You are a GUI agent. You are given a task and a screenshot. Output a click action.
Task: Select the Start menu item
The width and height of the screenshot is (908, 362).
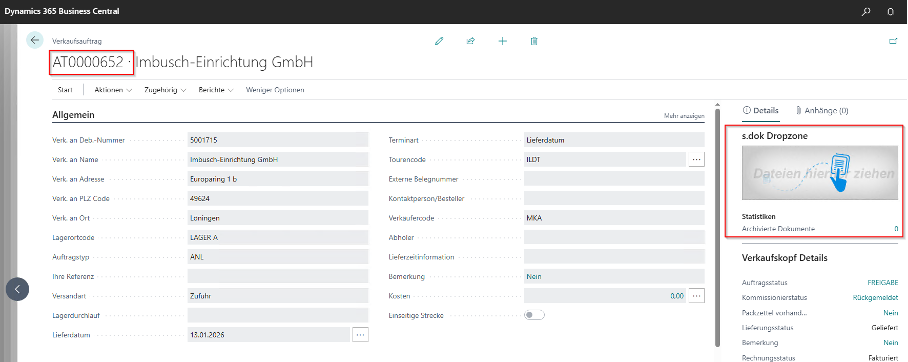65,90
